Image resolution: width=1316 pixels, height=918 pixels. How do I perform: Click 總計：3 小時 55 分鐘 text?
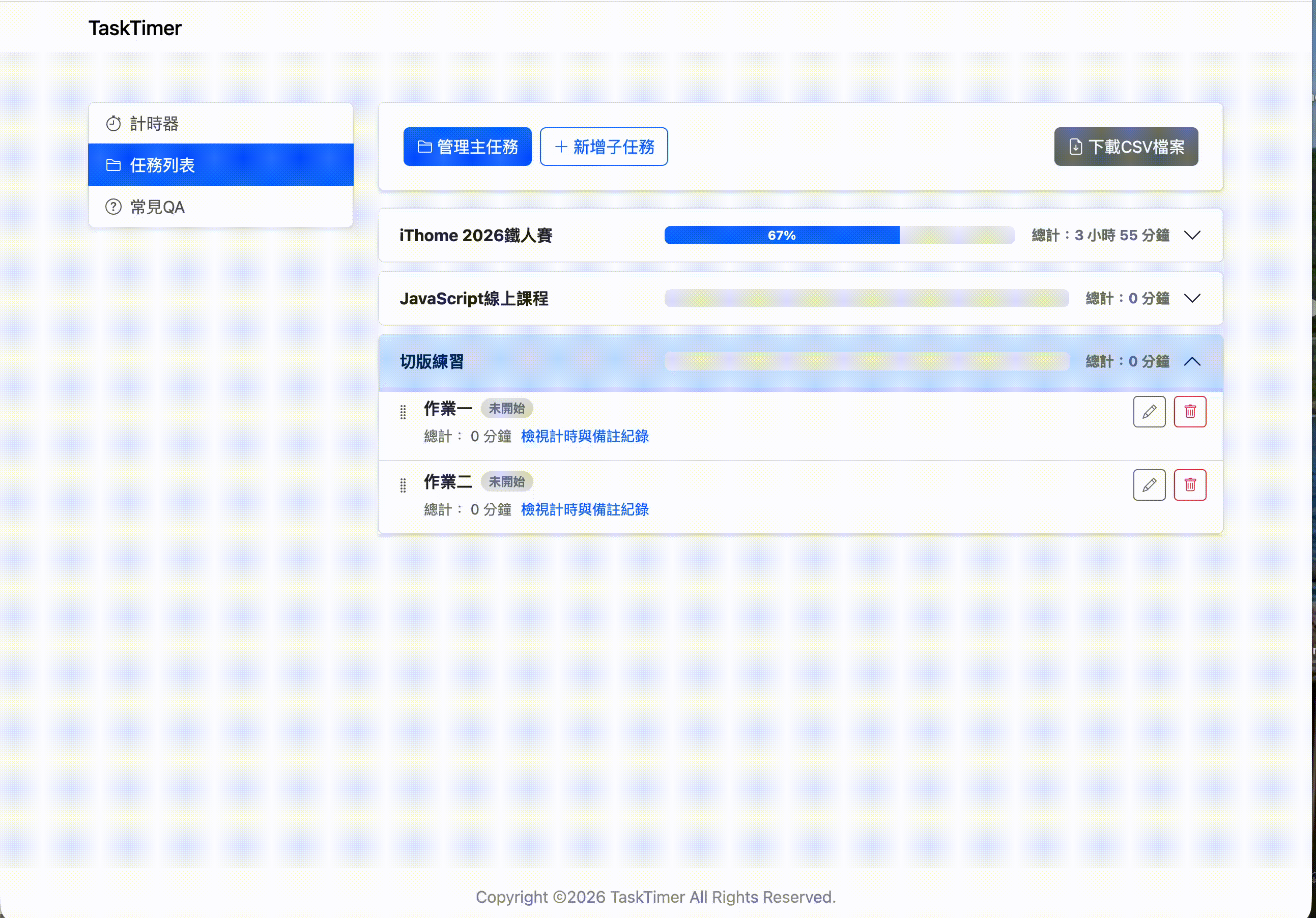pyautogui.click(x=1101, y=236)
